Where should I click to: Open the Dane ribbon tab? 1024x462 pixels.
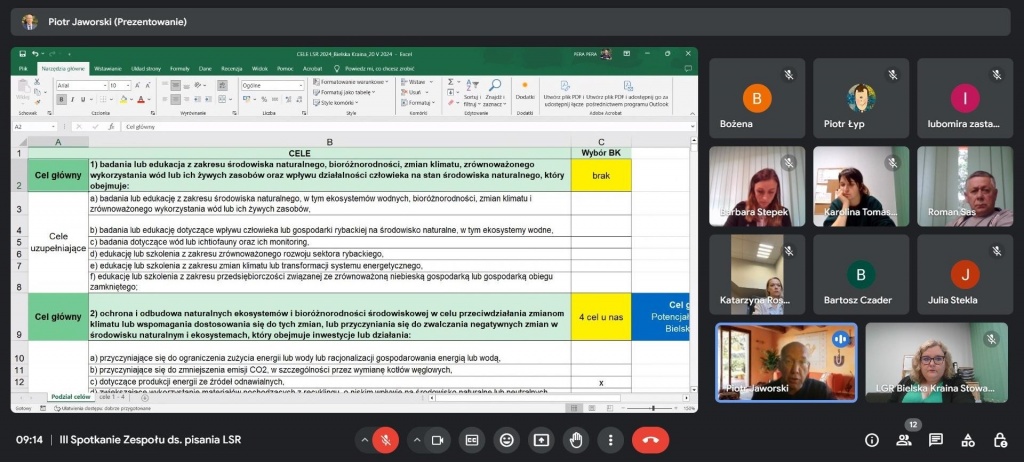click(x=205, y=68)
